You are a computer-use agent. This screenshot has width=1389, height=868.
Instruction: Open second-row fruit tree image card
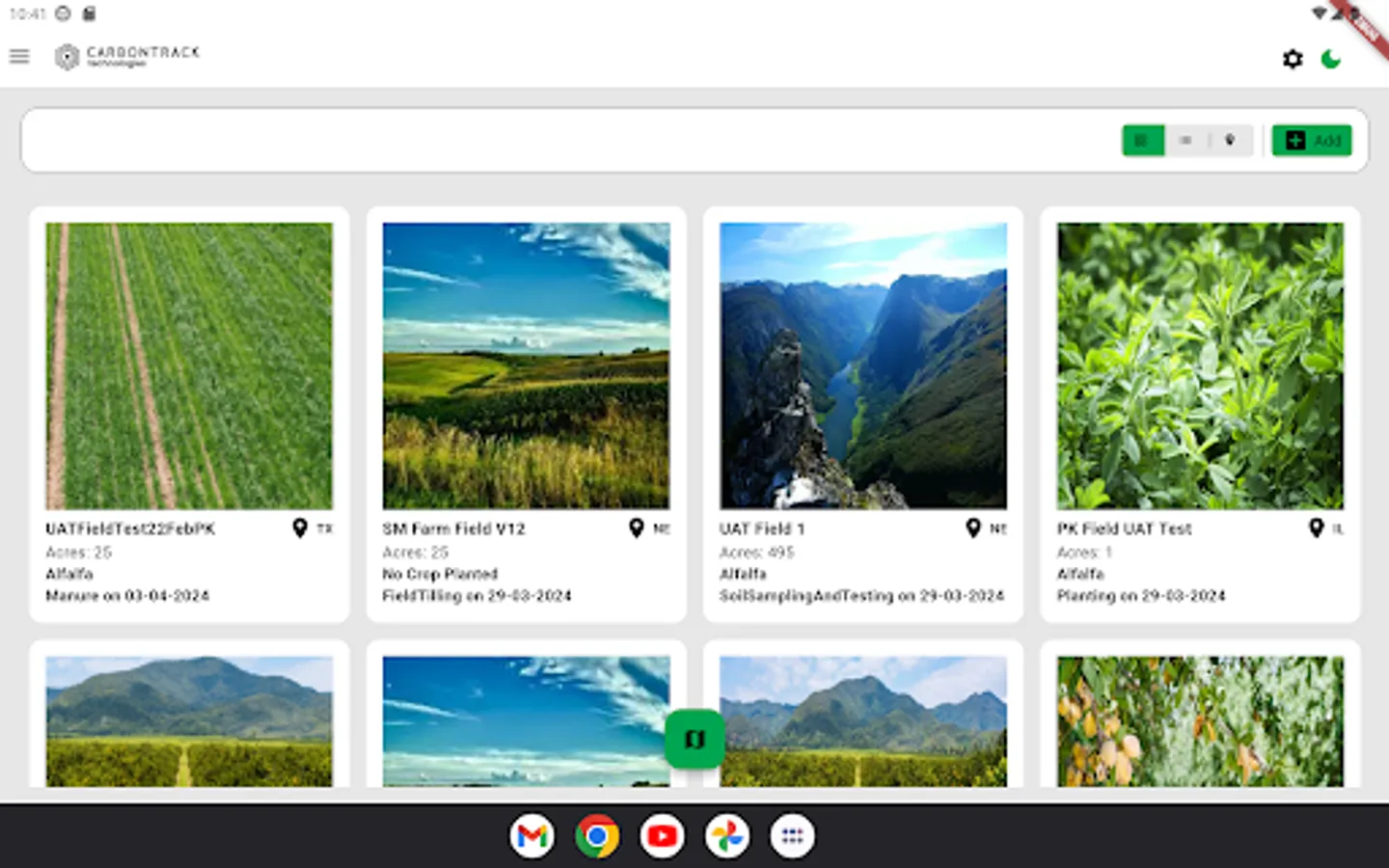click(1200, 721)
